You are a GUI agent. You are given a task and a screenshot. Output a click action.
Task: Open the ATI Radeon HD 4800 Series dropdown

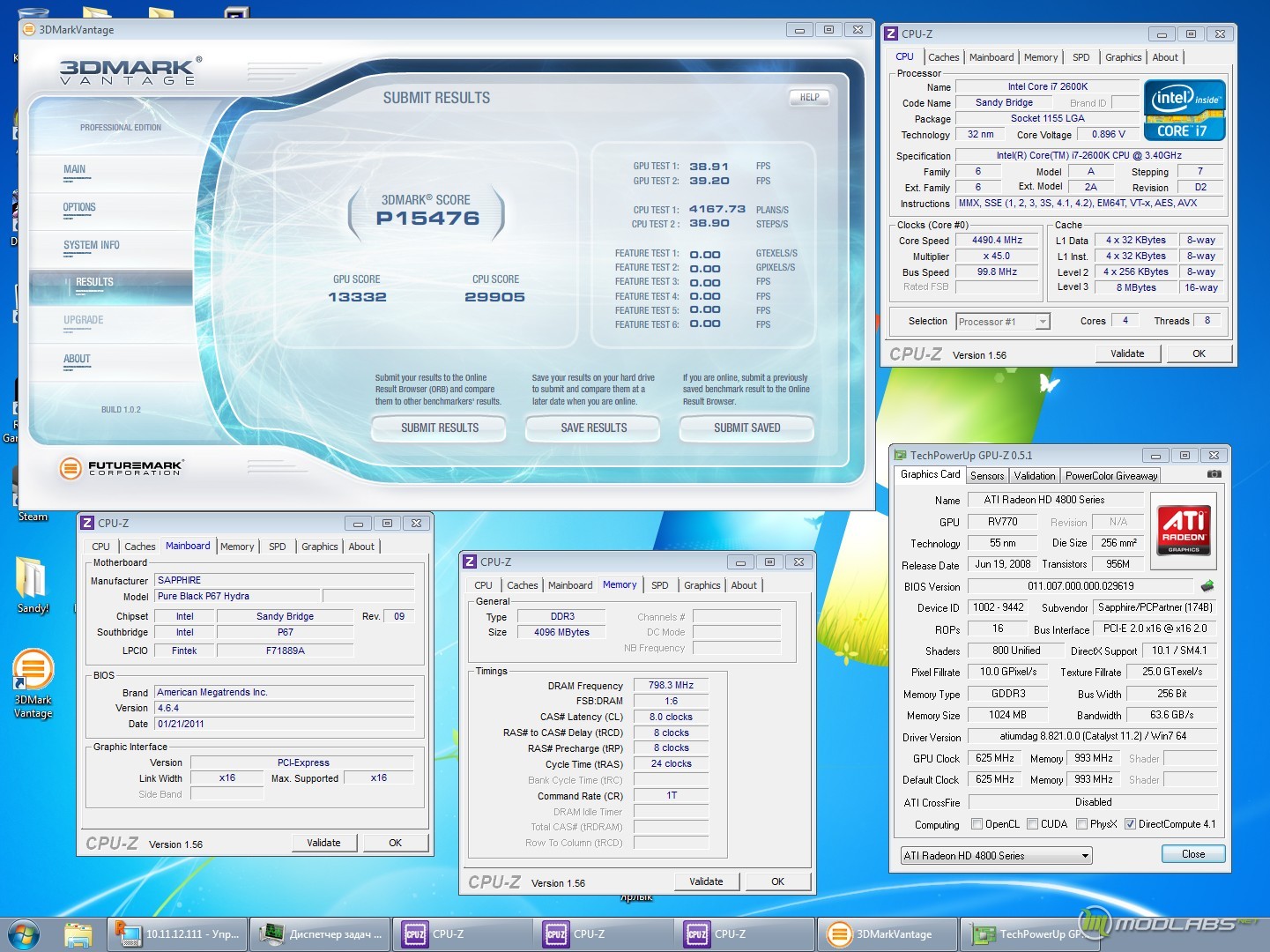(x=996, y=855)
